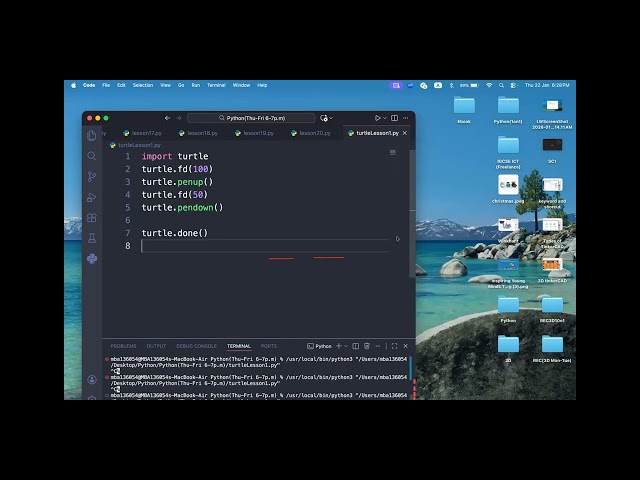This screenshot has width=640, height=480.
Task: Open the Window menu
Action: 241,85
